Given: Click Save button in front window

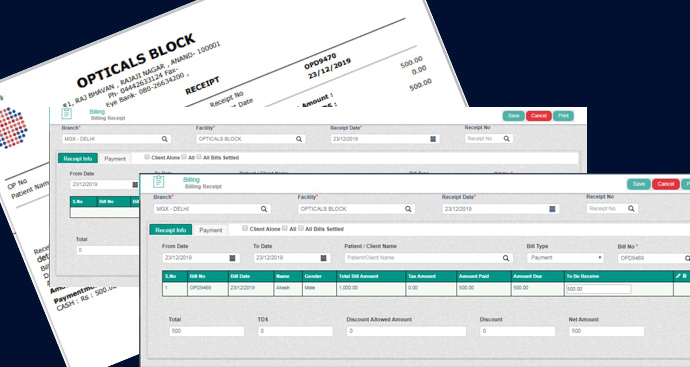Looking at the screenshot, I should pyautogui.click(x=639, y=184).
